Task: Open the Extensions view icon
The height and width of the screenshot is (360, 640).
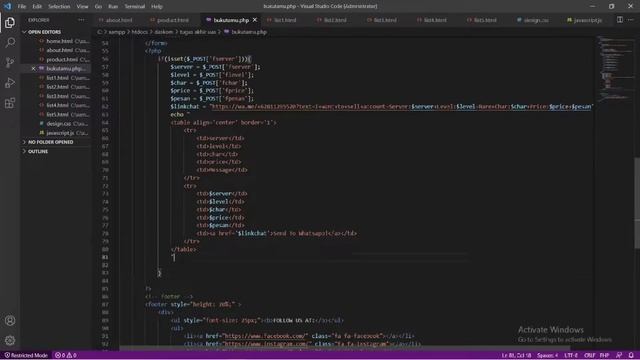Action: point(10,103)
